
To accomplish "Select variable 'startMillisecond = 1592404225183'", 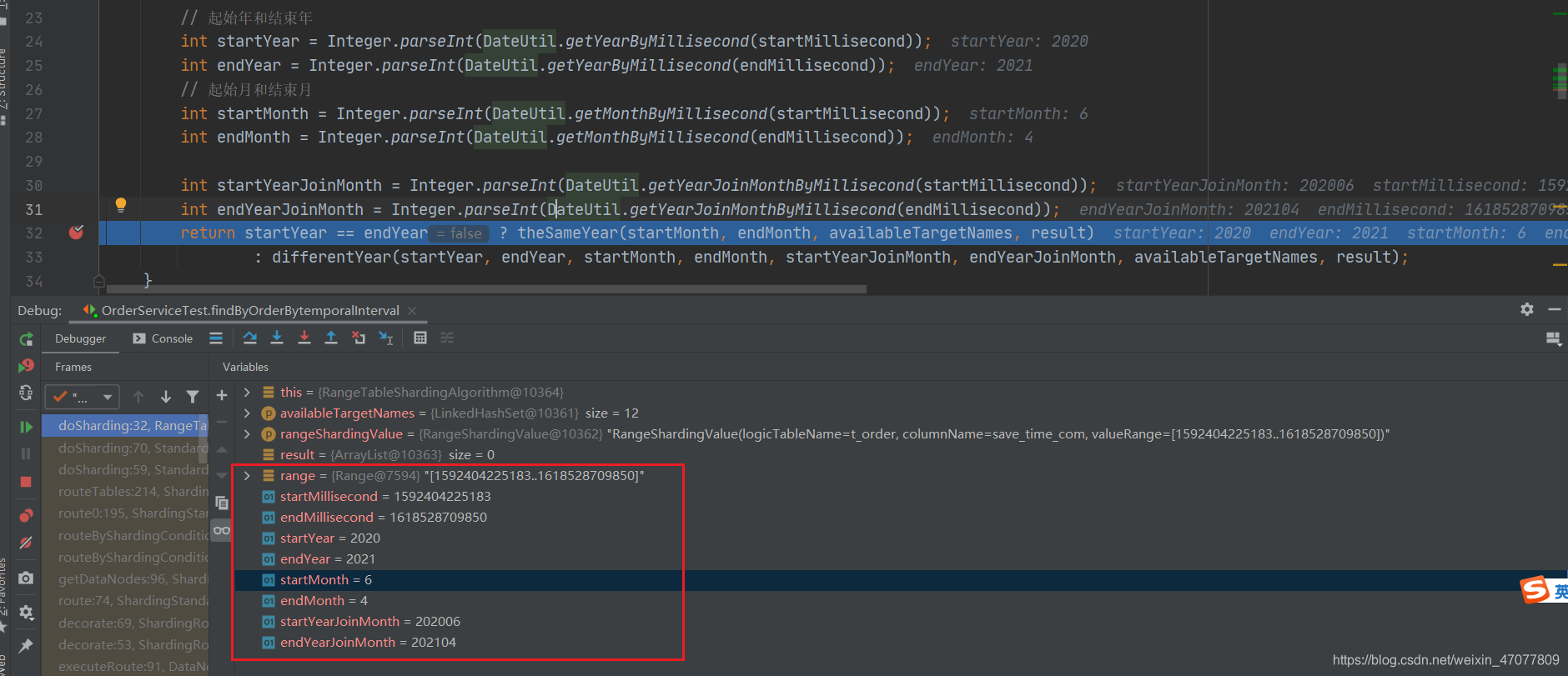I will 385,496.
